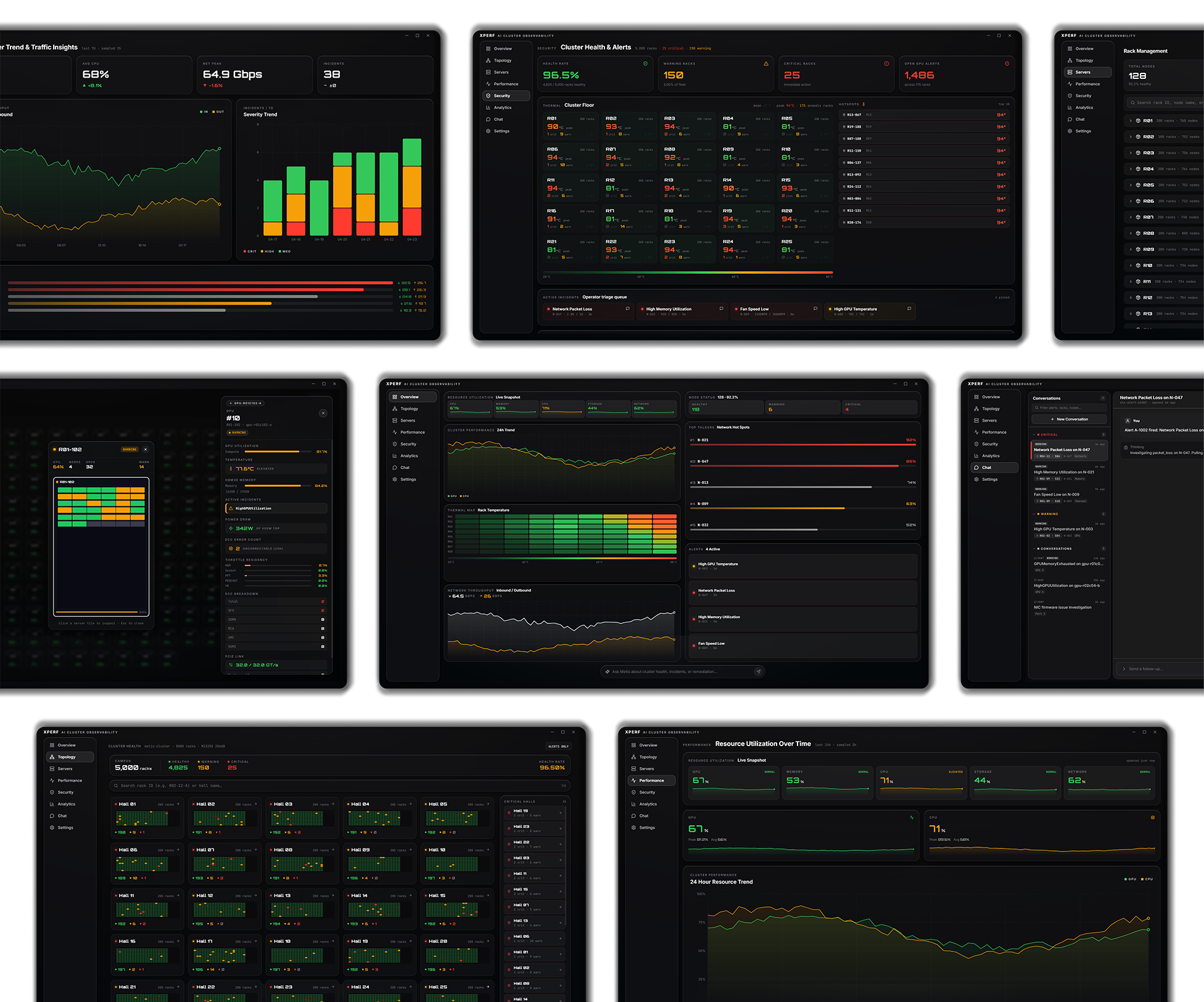This screenshot has height=1002, width=1204.
Task: Click the Rack Temperature gradient scale in the Overview window
Action: [562, 559]
